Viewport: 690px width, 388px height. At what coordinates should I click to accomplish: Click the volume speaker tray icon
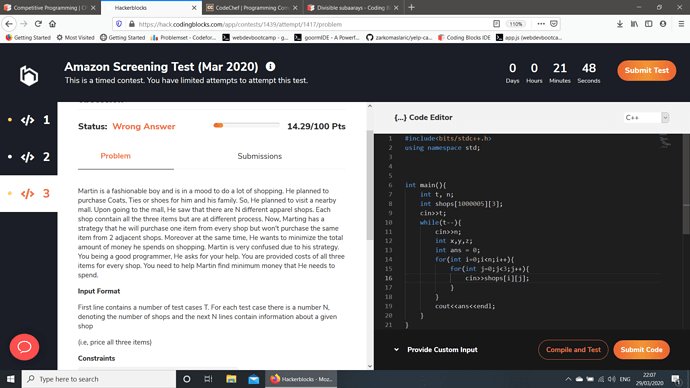coord(612,379)
